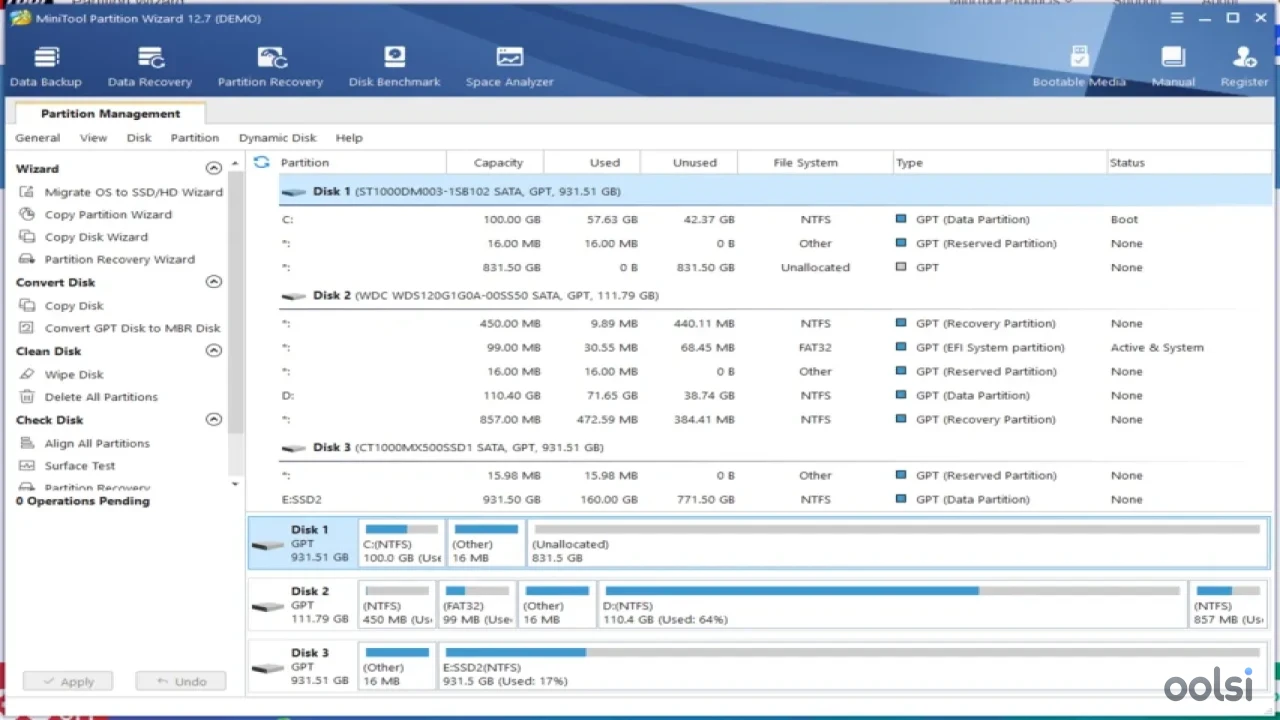Click the E:SSD2(NTFS) block in Disk 3 map
The height and width of the screenshot is (720, 1280).
(x=853, y=667)
